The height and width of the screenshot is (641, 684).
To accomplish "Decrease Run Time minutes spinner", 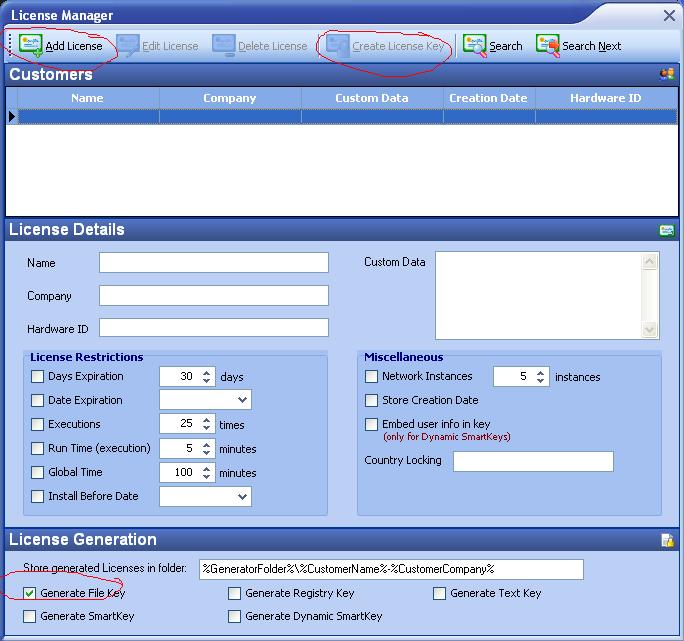I will click(x=207, y=452).
